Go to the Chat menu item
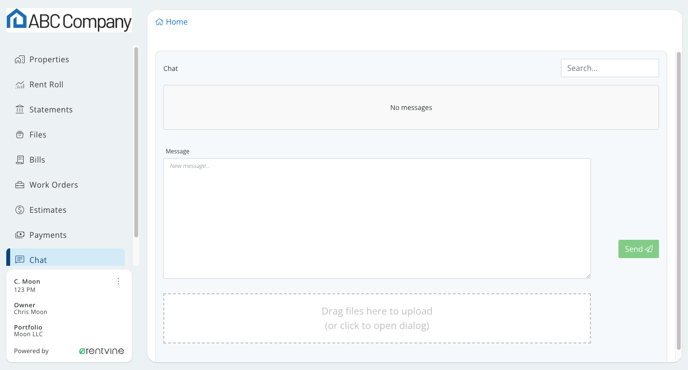 (x=66, y=258)
